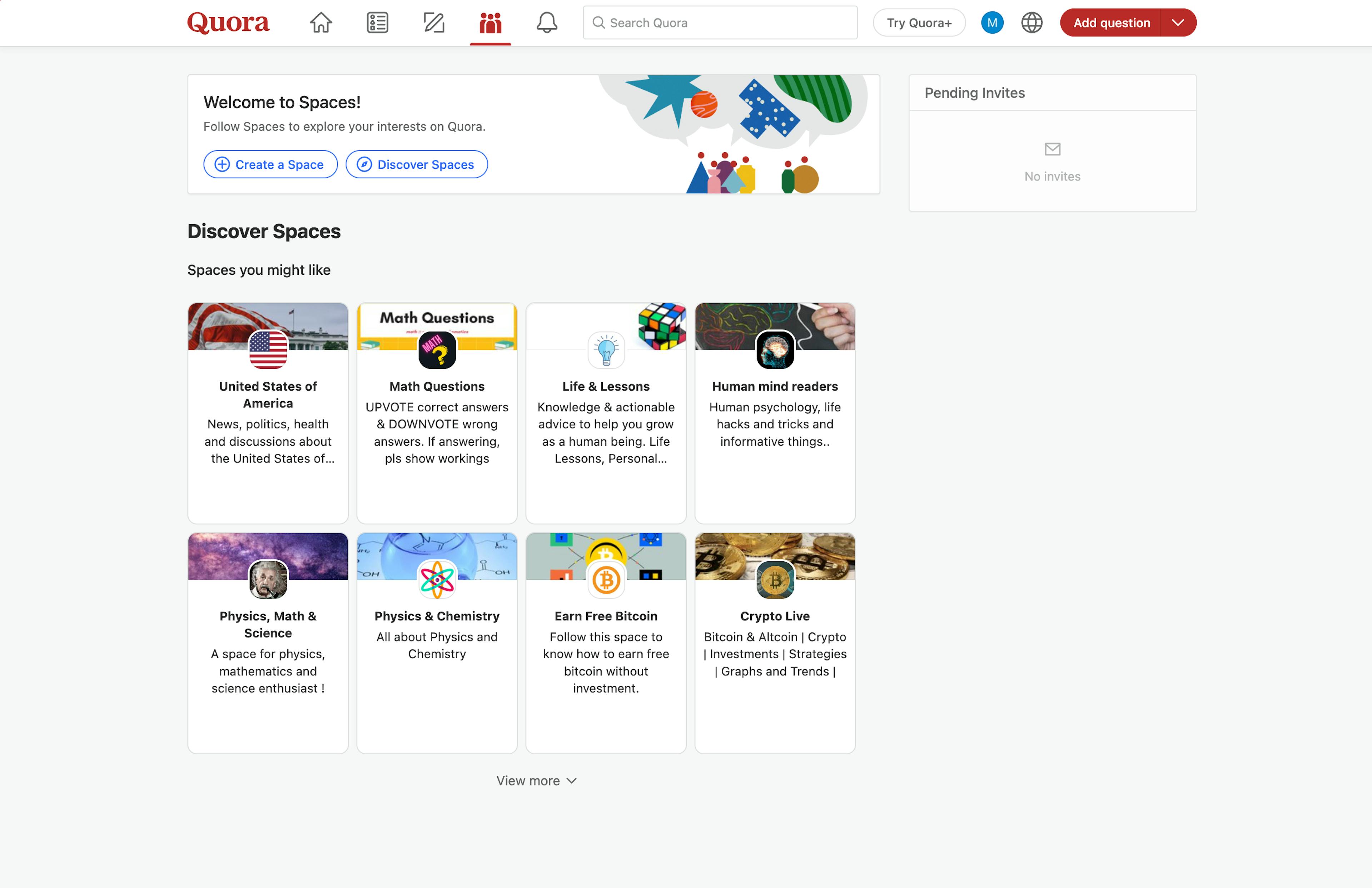
Task: Click 'Follow this space to know' description
Action: tap(606, 662)
